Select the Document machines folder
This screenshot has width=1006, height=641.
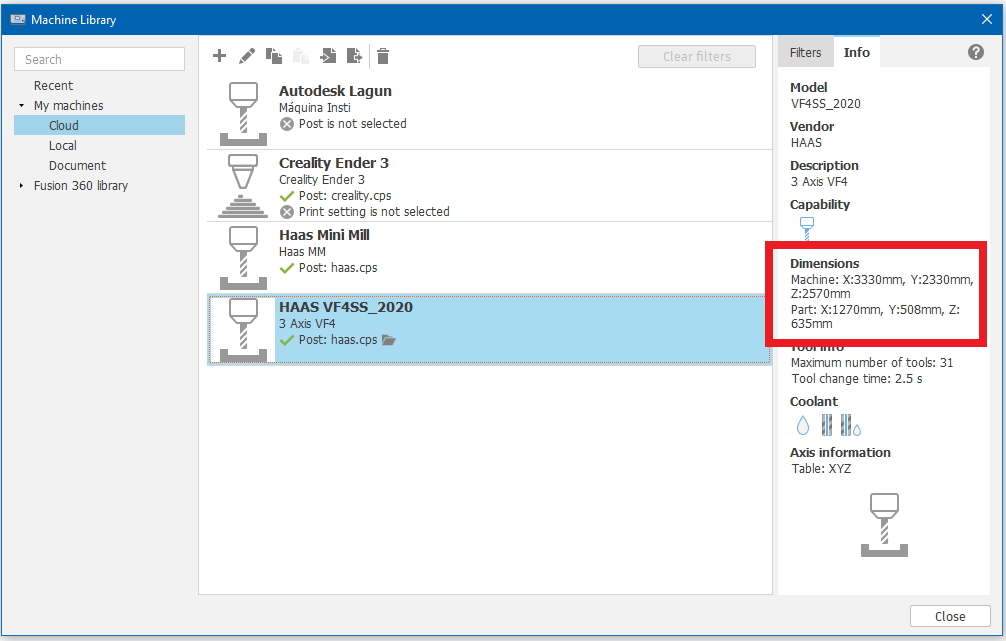pyautogui.click(x=77, y=166)
